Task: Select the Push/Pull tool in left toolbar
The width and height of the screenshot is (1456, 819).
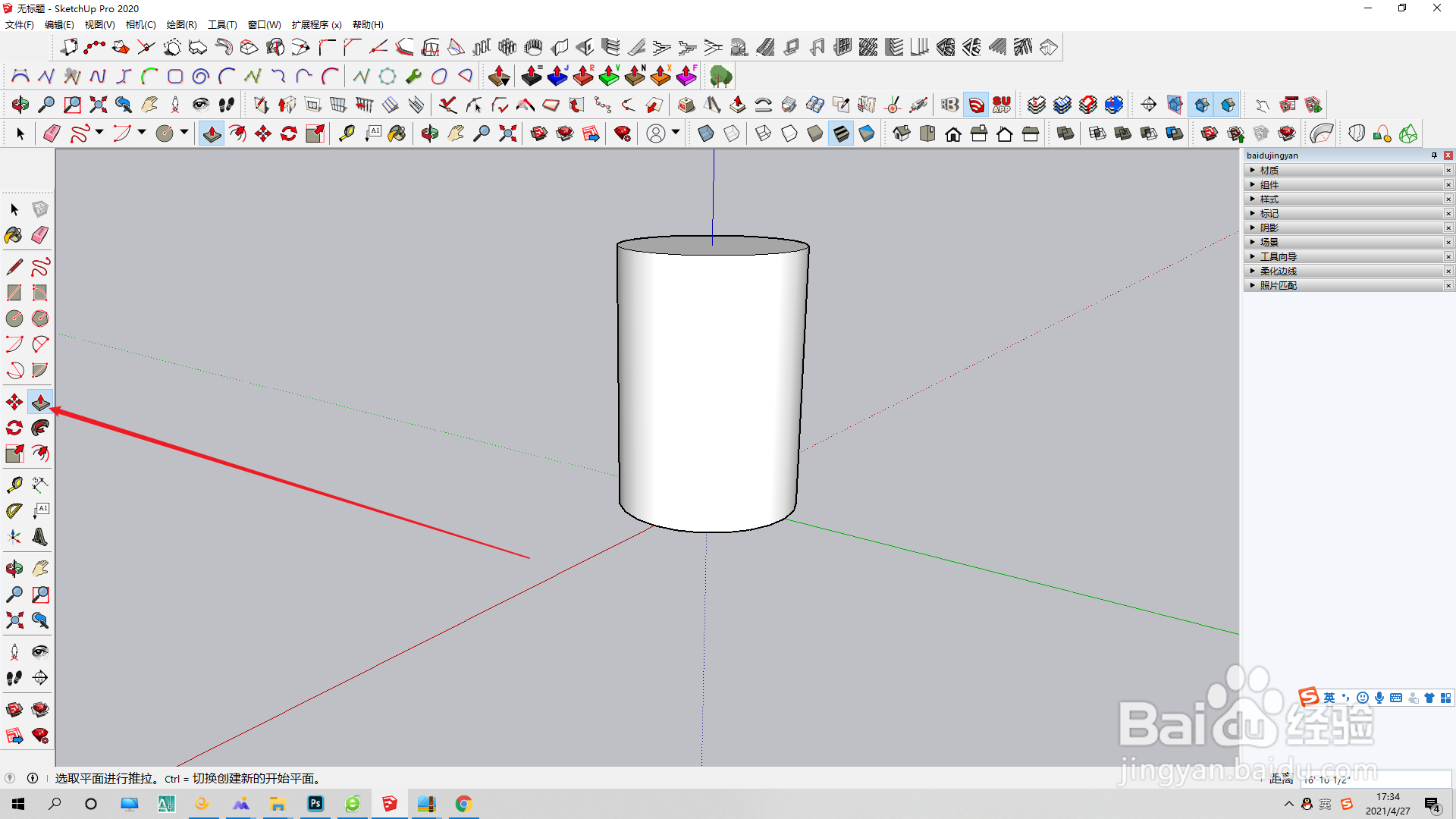Action: coord(40,402)
